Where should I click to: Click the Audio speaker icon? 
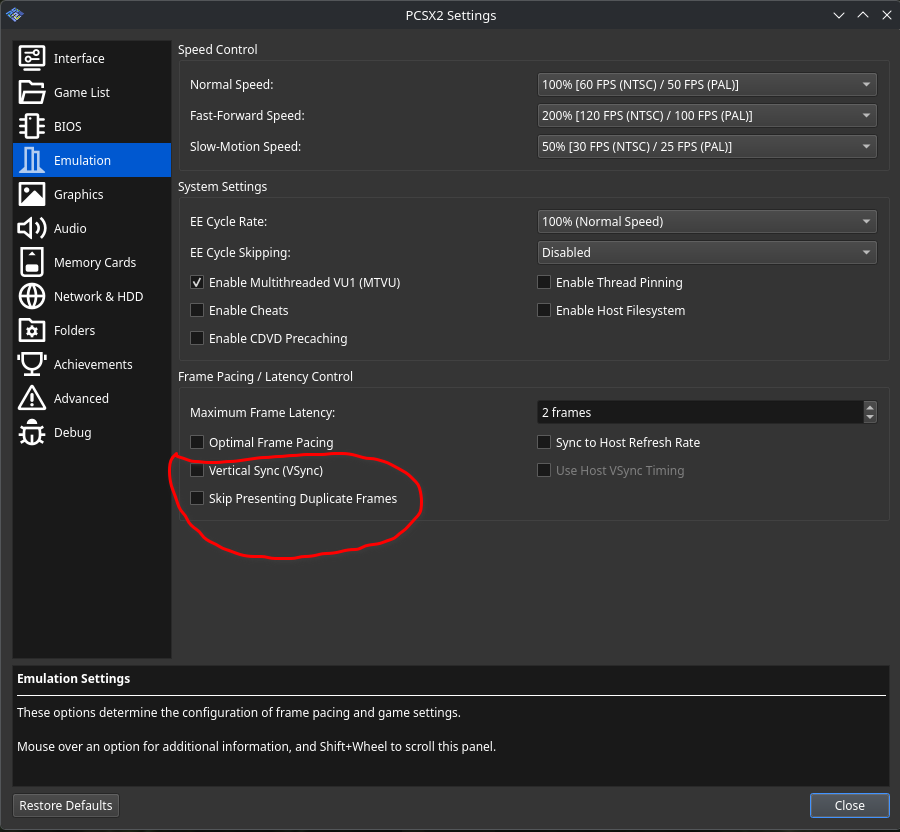32,228
